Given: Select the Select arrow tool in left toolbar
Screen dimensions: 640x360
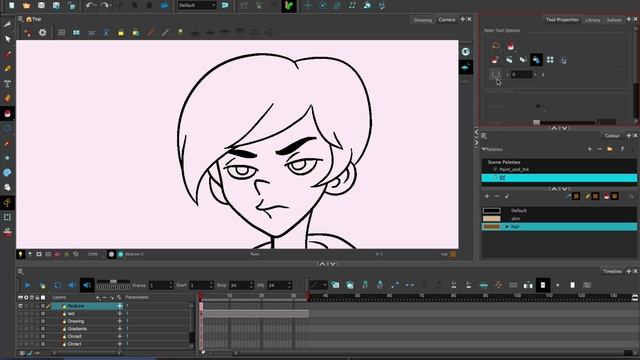Looking at the screenshot, I should click(x=7, y=39).
